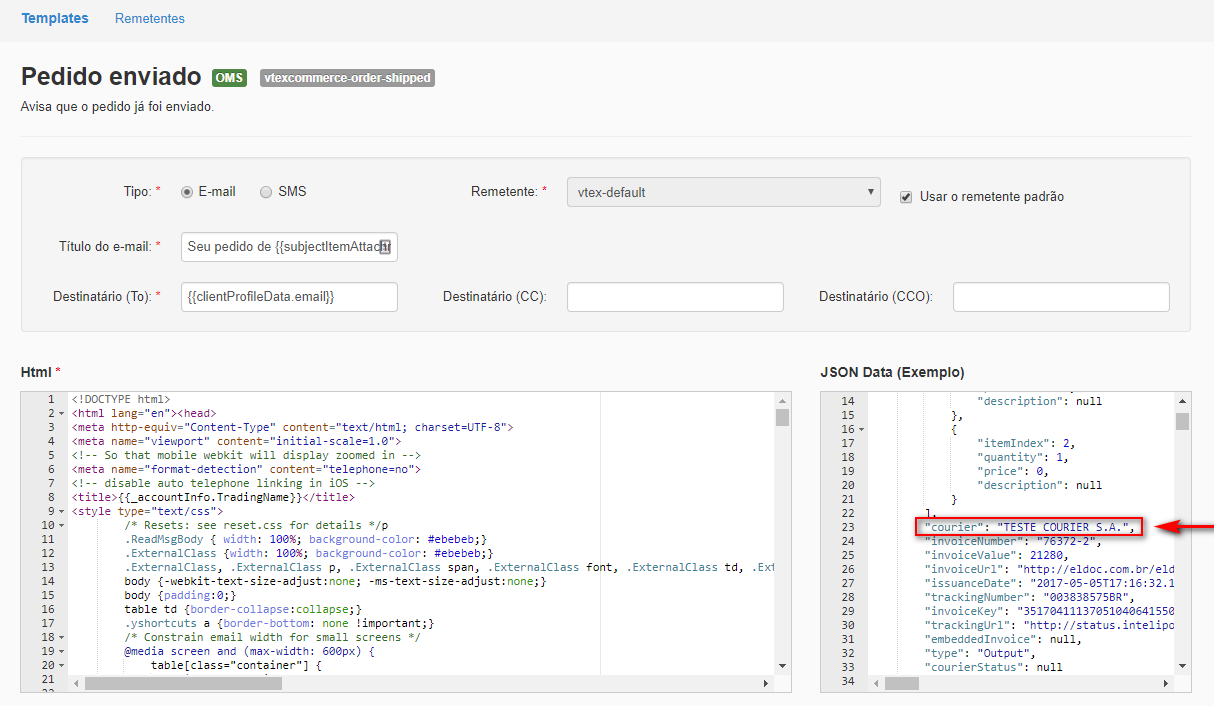Collapse the comment fold at line 18
The image size is (1214, 706).
(x=62, y=636)
